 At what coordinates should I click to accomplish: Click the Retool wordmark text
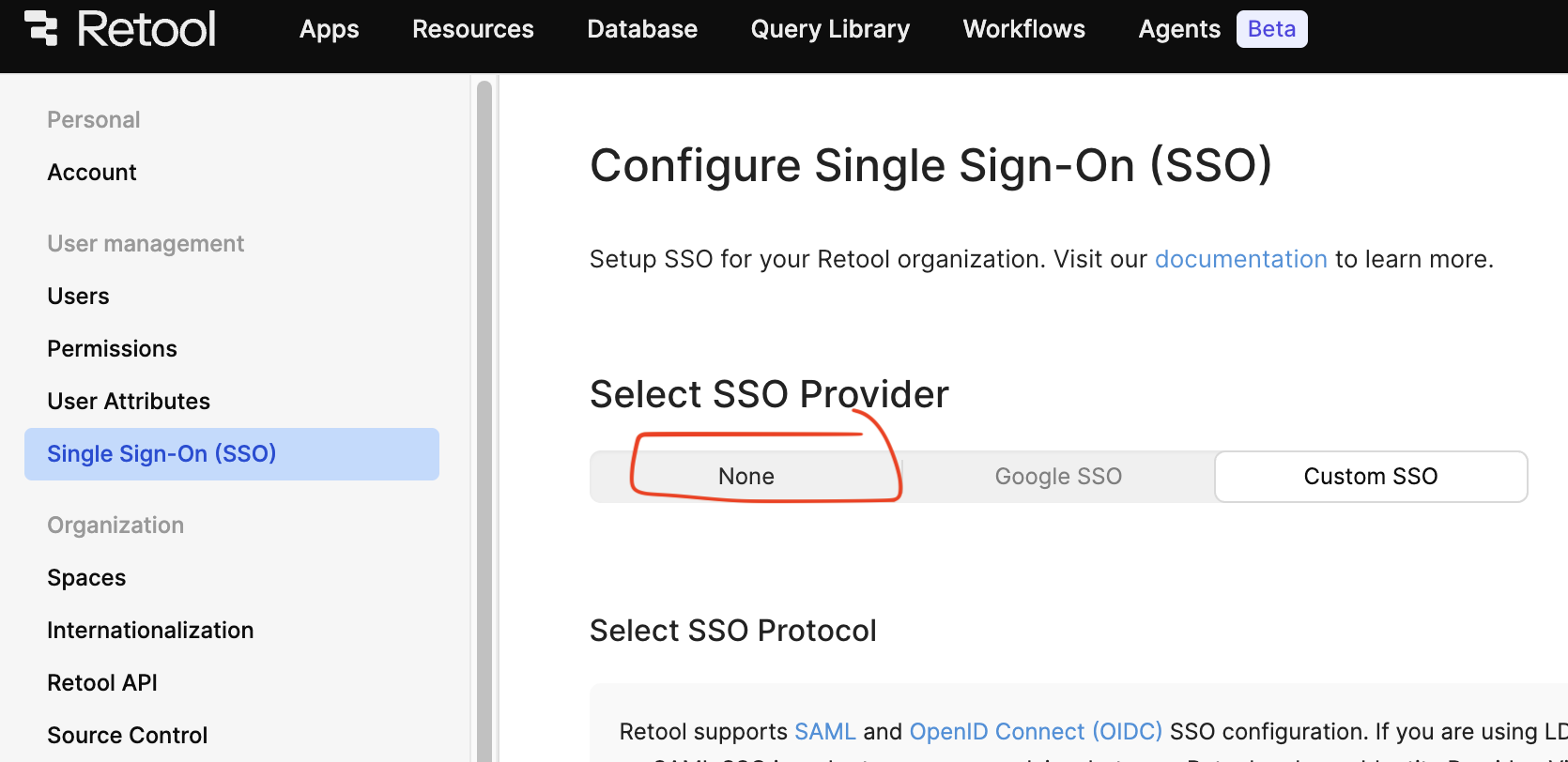(146, 29)
